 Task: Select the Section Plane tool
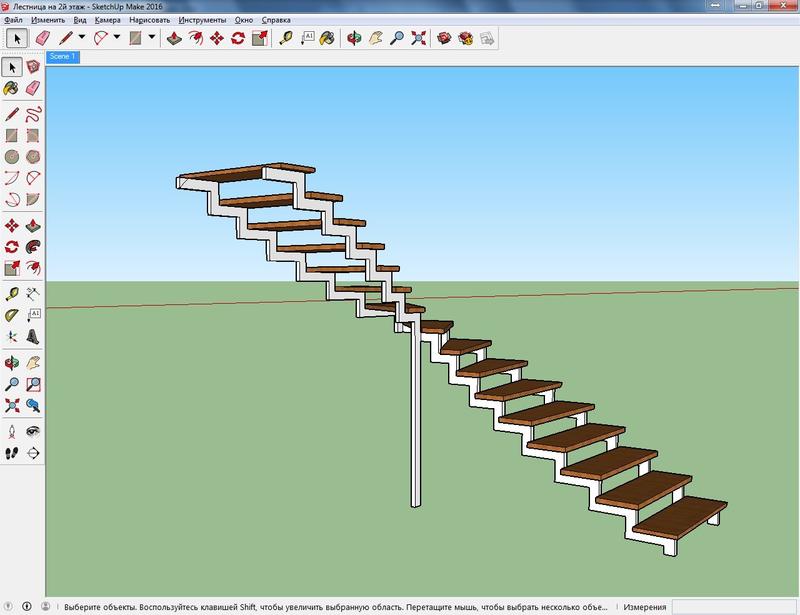[33, 452]
